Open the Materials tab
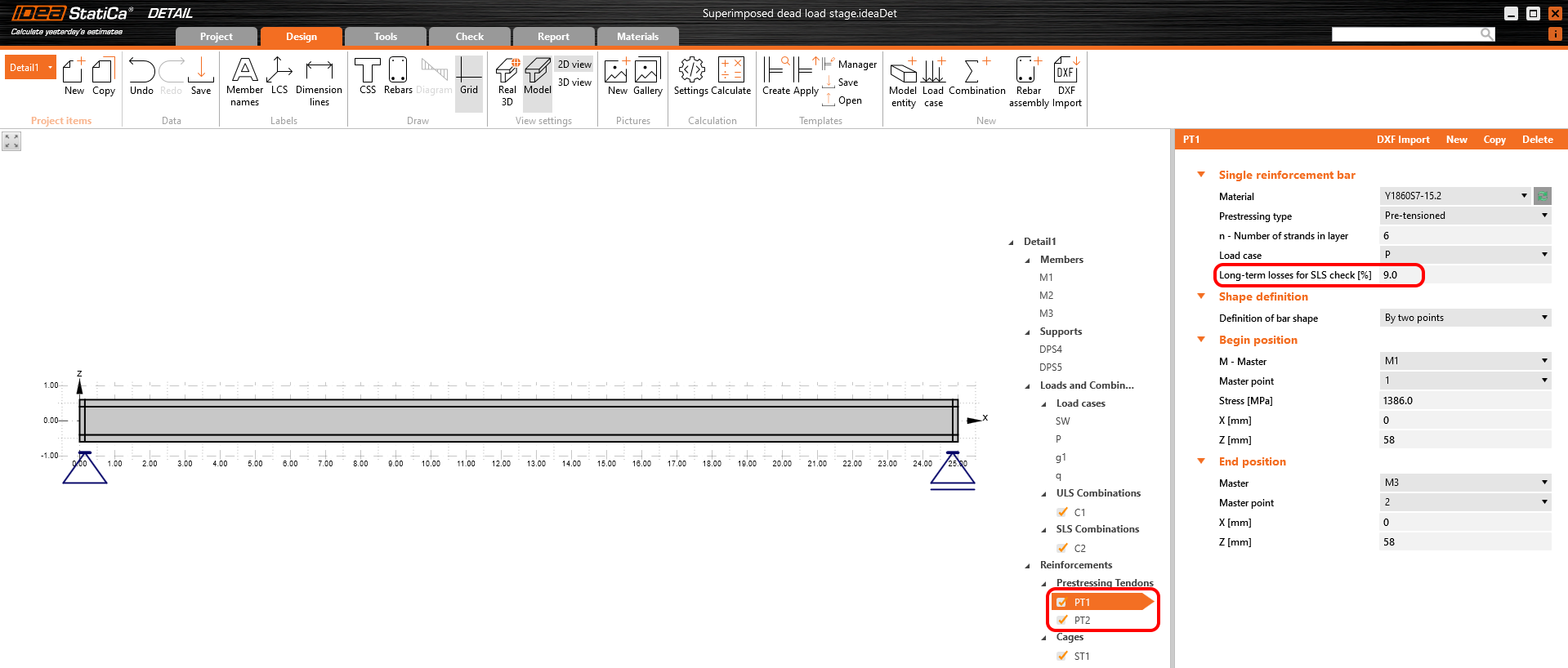Image resolution: width=1568 pixels, height=668 pixels. pyautogui.click(x=637, y=37)
